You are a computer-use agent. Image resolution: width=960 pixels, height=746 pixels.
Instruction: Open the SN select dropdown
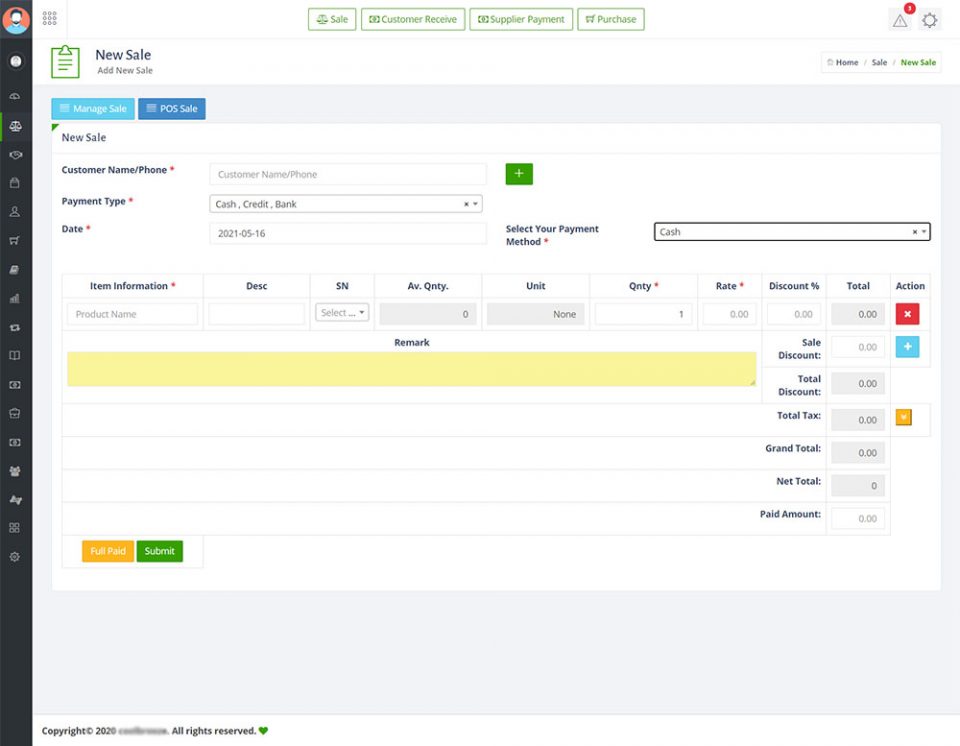click(342, 313)
